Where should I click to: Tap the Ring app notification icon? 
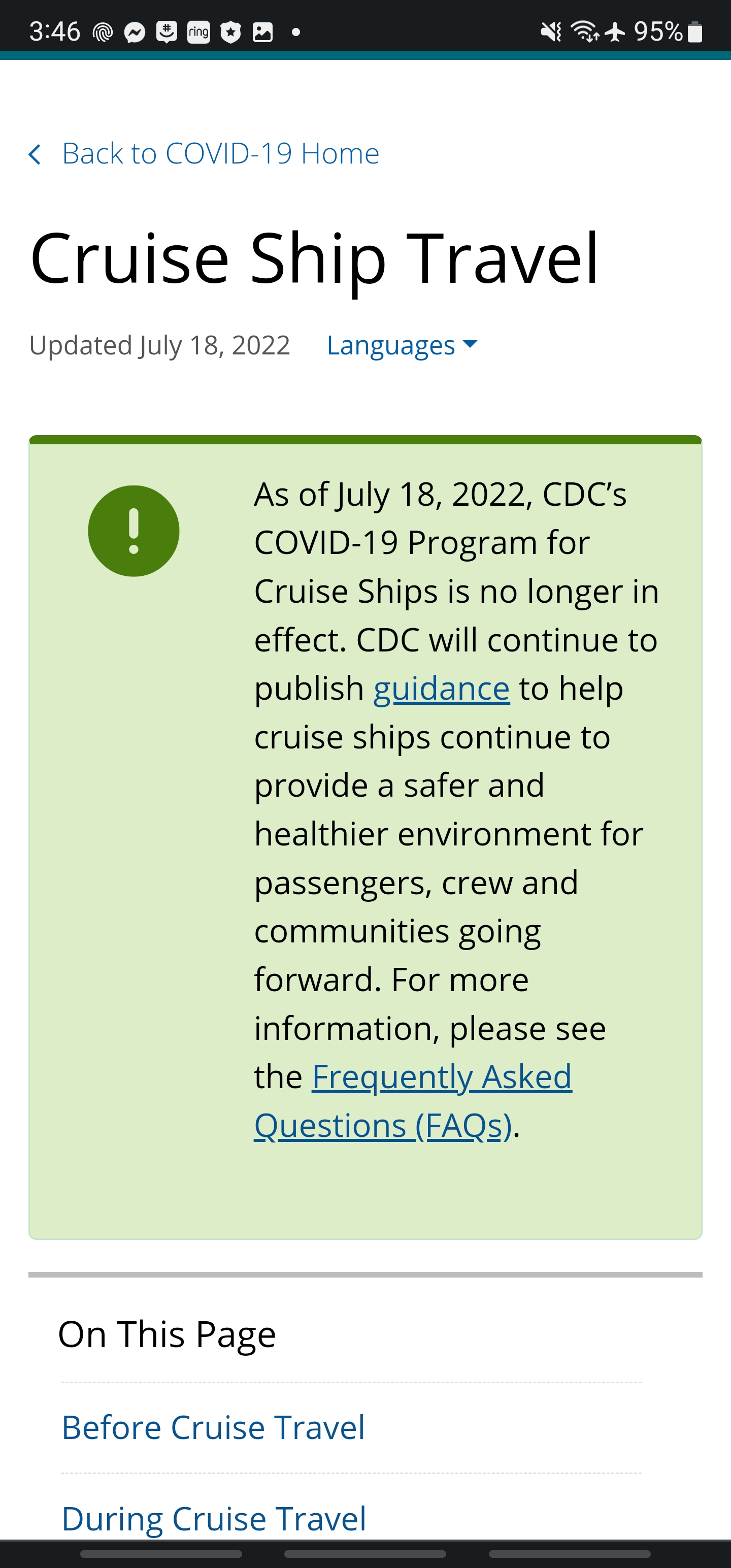click(198, 31)
